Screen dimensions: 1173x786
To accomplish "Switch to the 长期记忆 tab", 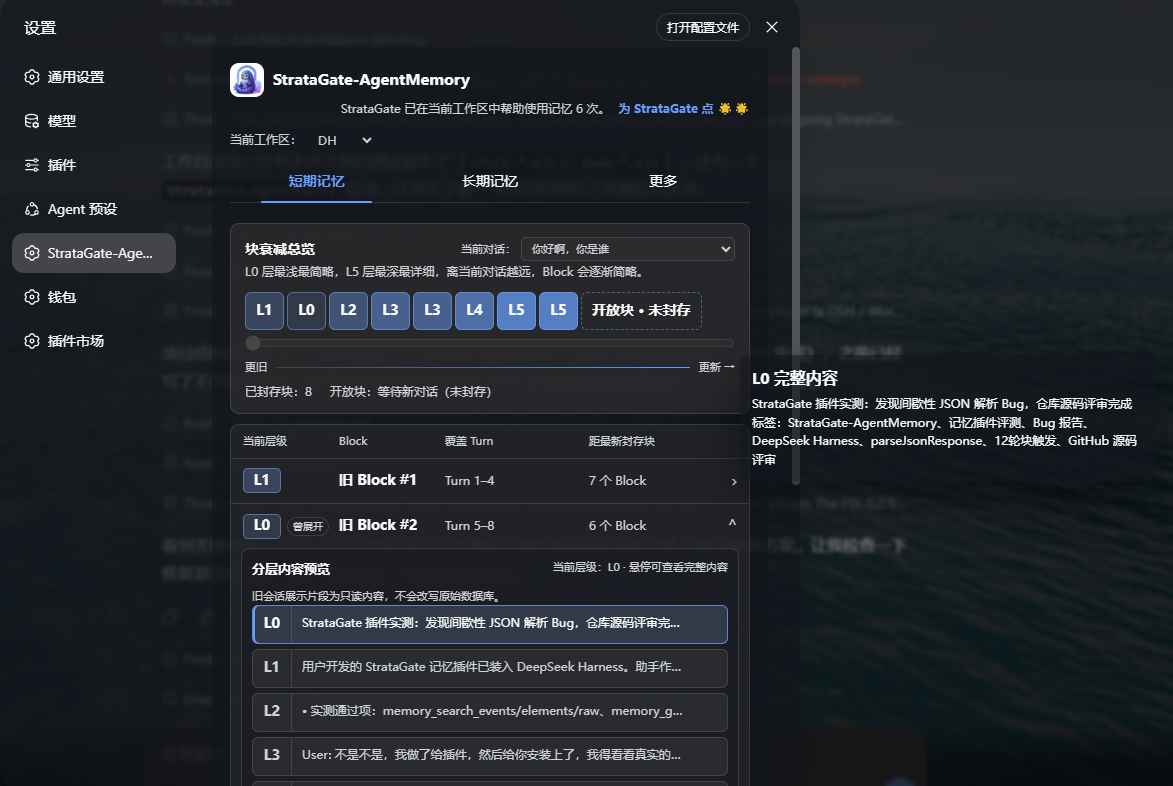I will [490, 181].
